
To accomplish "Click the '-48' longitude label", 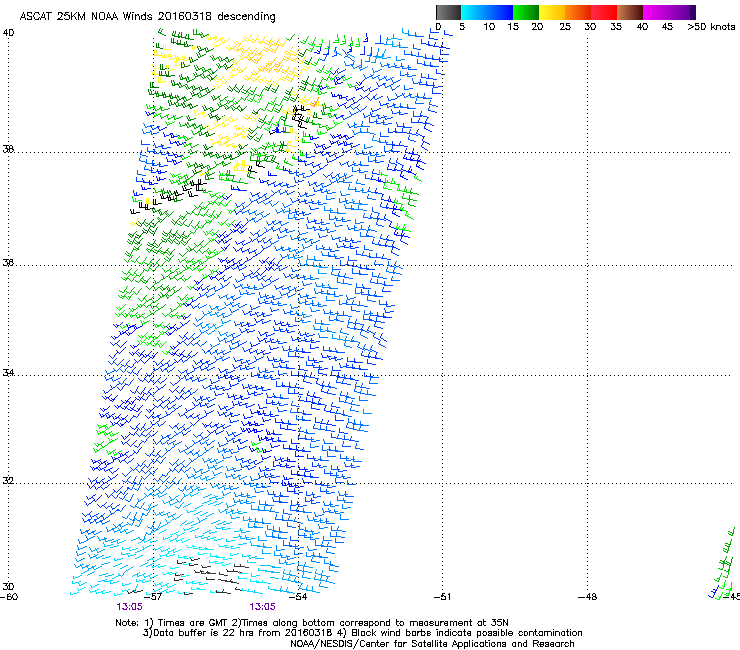I will pos(587,597).
